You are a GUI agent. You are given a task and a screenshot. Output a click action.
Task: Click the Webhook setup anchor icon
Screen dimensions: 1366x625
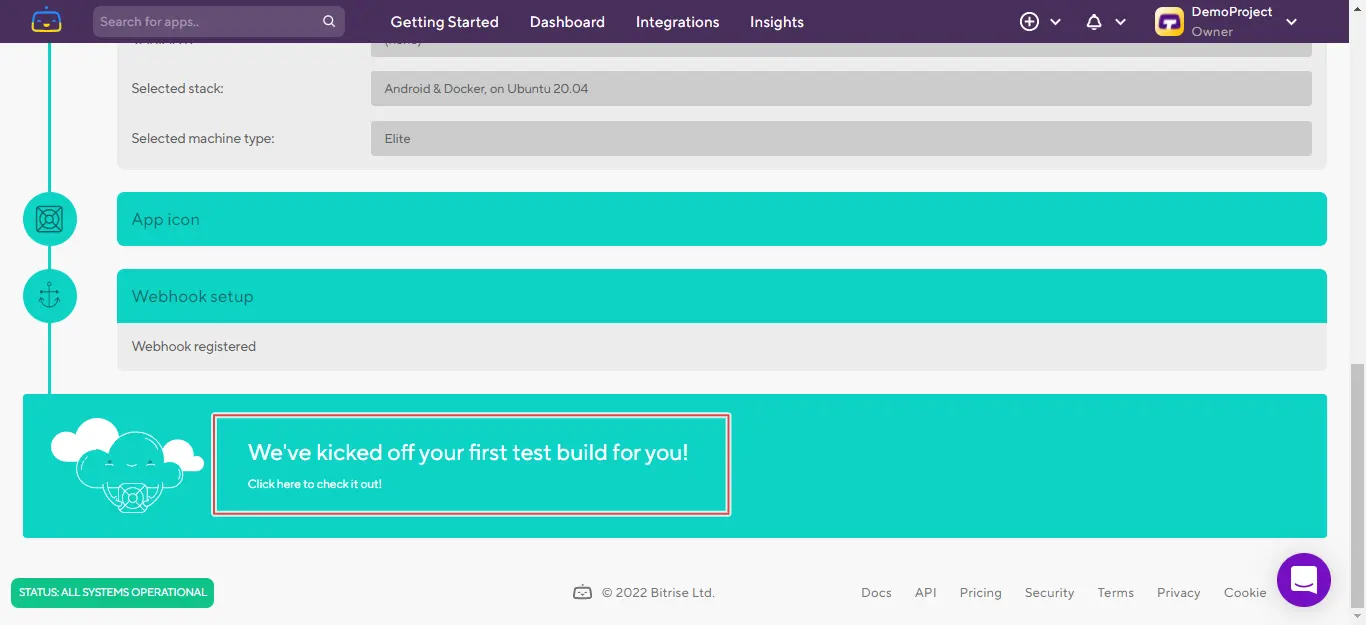coord(50,296)
